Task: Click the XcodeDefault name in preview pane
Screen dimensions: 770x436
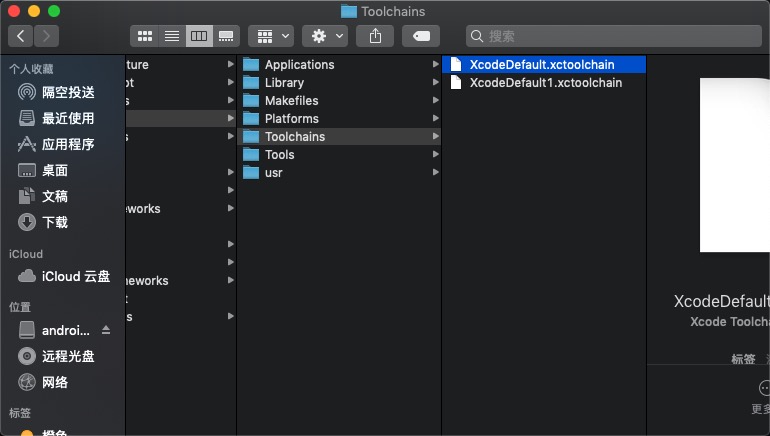Action: (721, 301)
